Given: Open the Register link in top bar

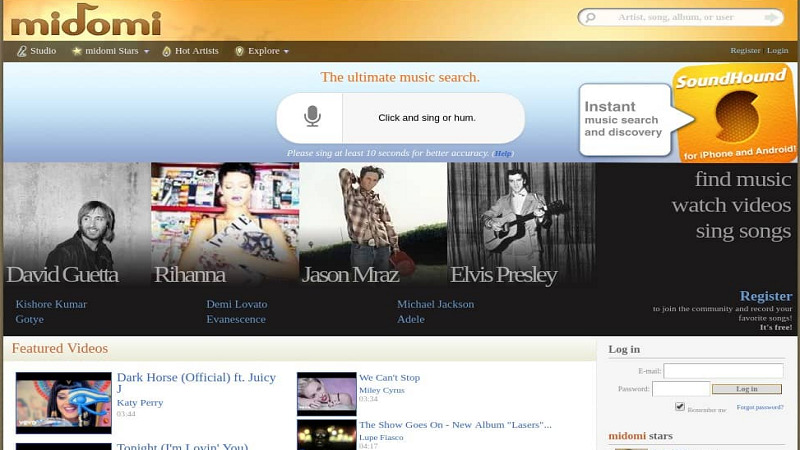Looking at the screenshot, I should tap(745, 51).
